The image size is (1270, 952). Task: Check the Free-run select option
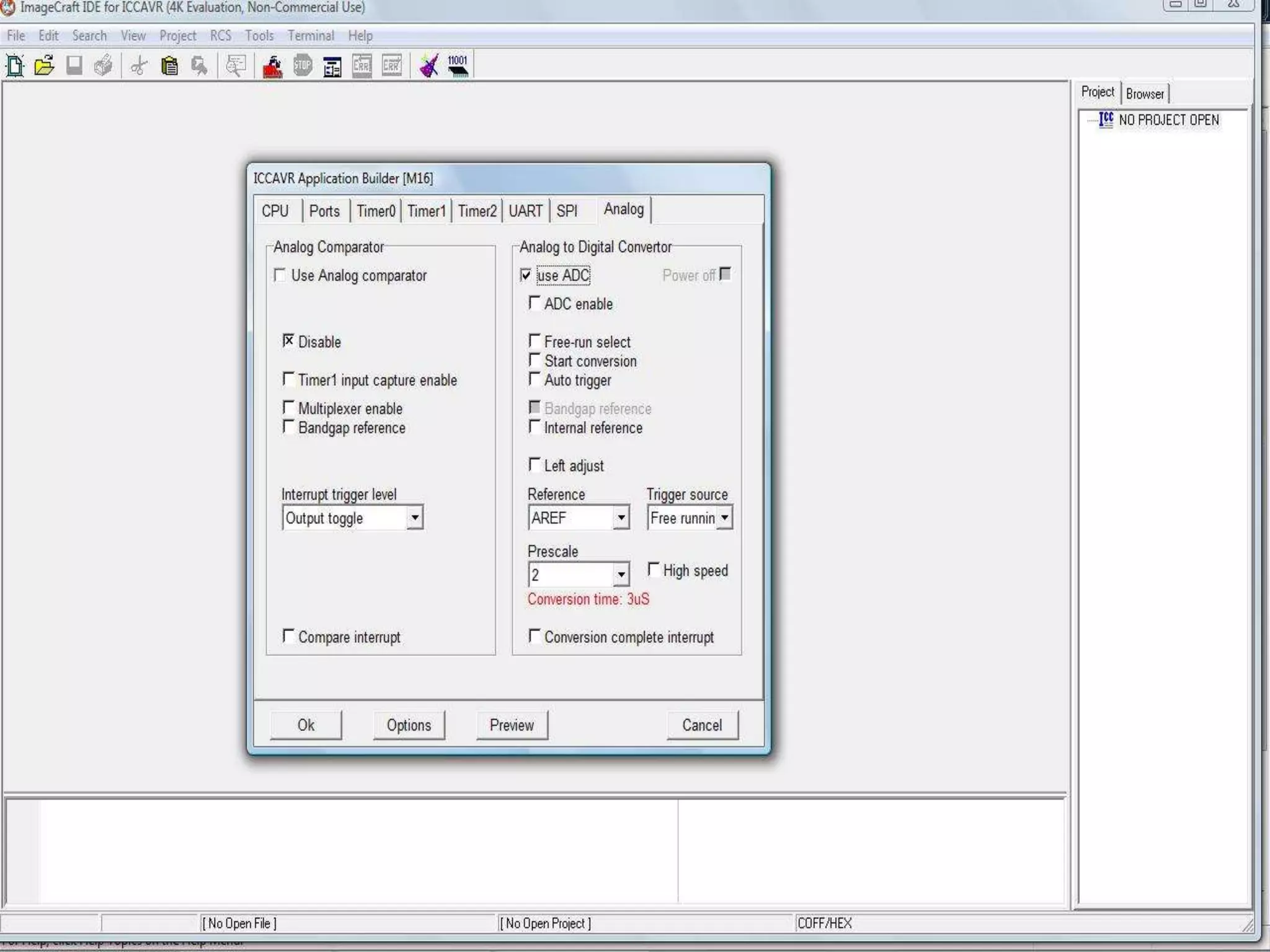(x=534, y=340)
